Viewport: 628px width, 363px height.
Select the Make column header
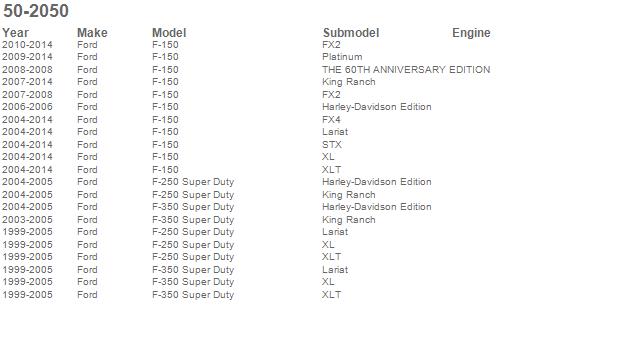click(x=92, y=33)
